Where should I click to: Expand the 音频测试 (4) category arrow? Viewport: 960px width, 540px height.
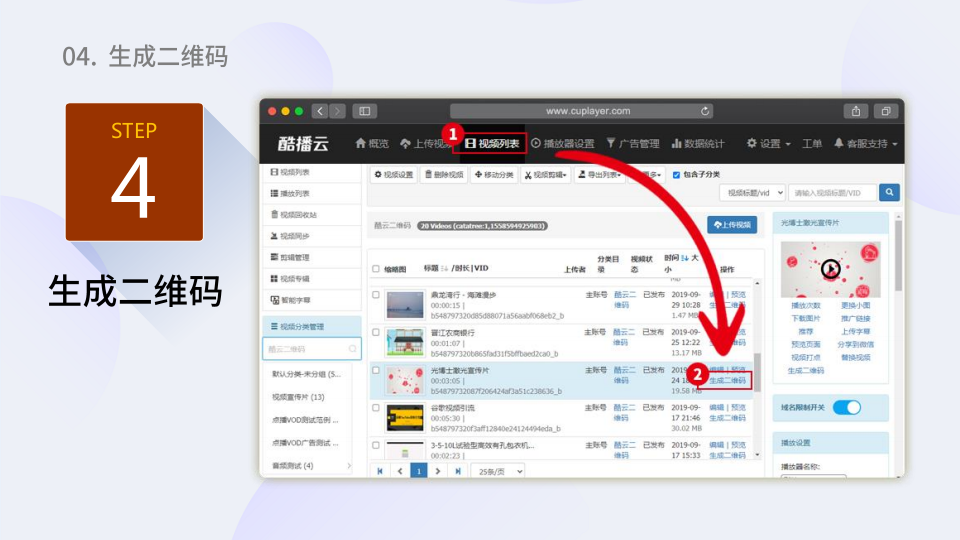point(349,466)
